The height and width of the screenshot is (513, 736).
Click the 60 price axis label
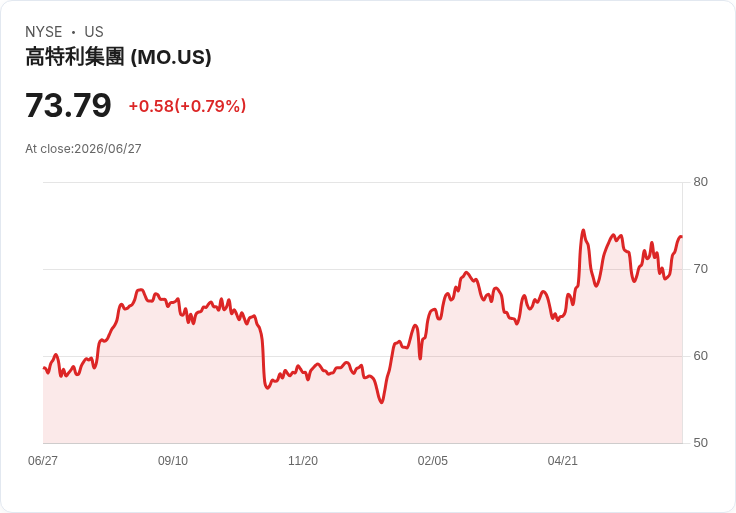pos(700,356)
